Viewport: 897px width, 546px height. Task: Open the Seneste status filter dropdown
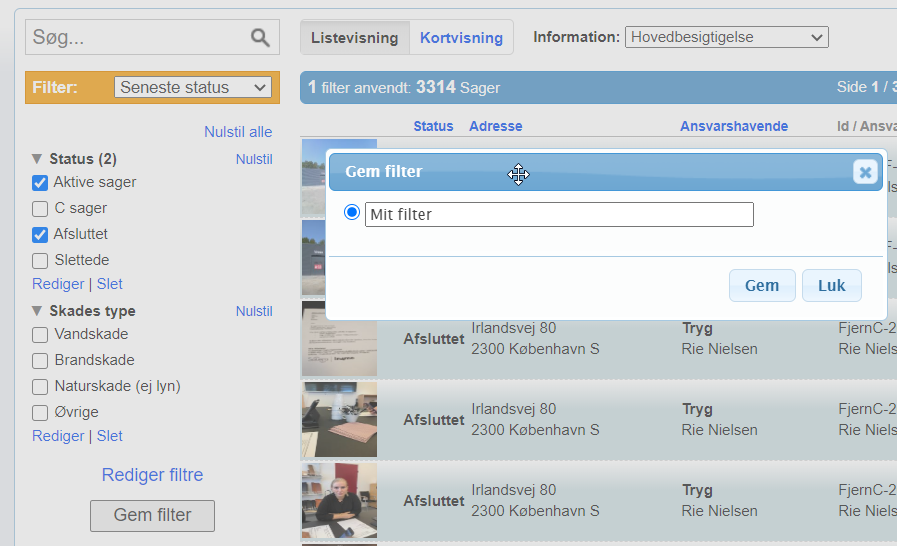point(193,88)
